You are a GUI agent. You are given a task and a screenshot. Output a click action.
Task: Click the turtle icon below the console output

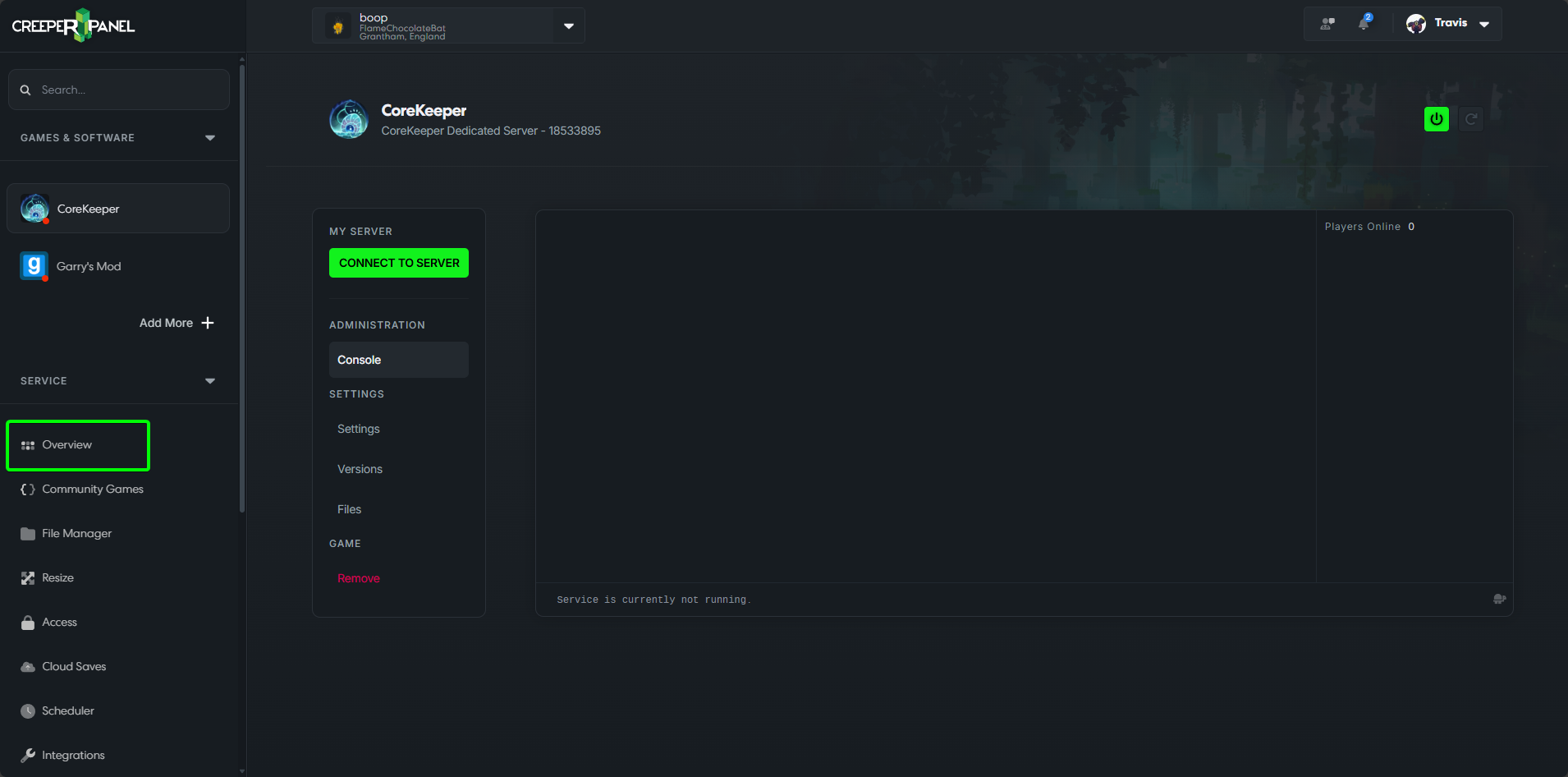[1501, 599]
